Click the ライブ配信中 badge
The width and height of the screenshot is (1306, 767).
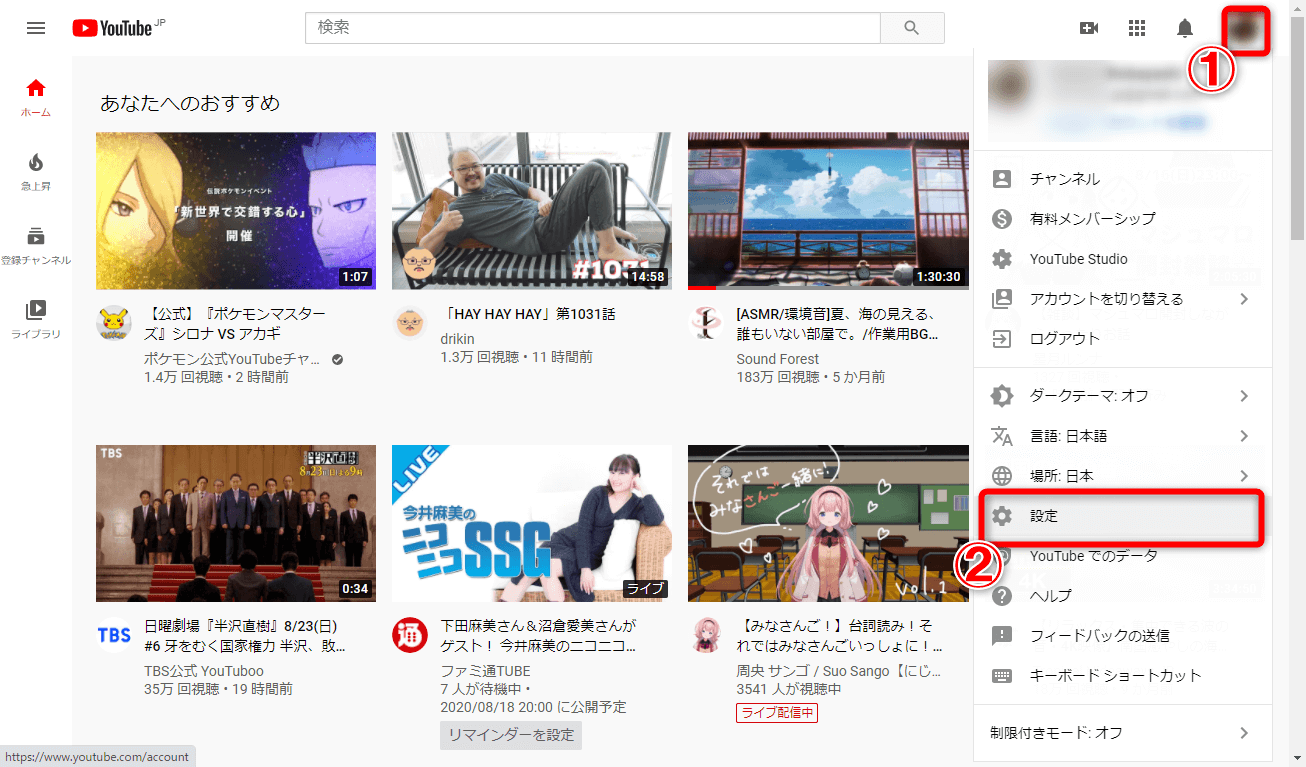[777, 713]
